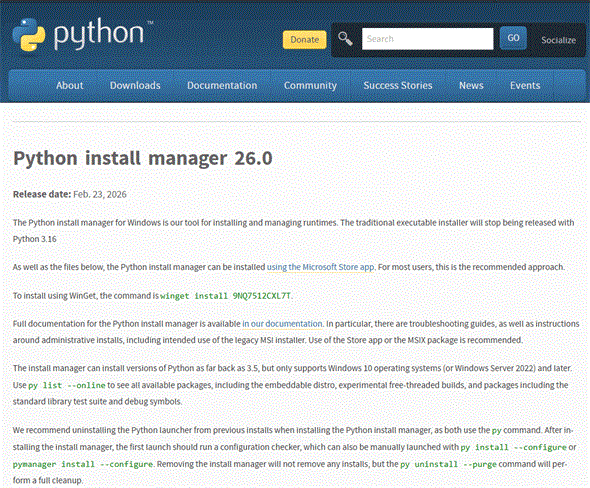Click the magnifying glass search icon
The image size is (590, 488).
(345, 39)
